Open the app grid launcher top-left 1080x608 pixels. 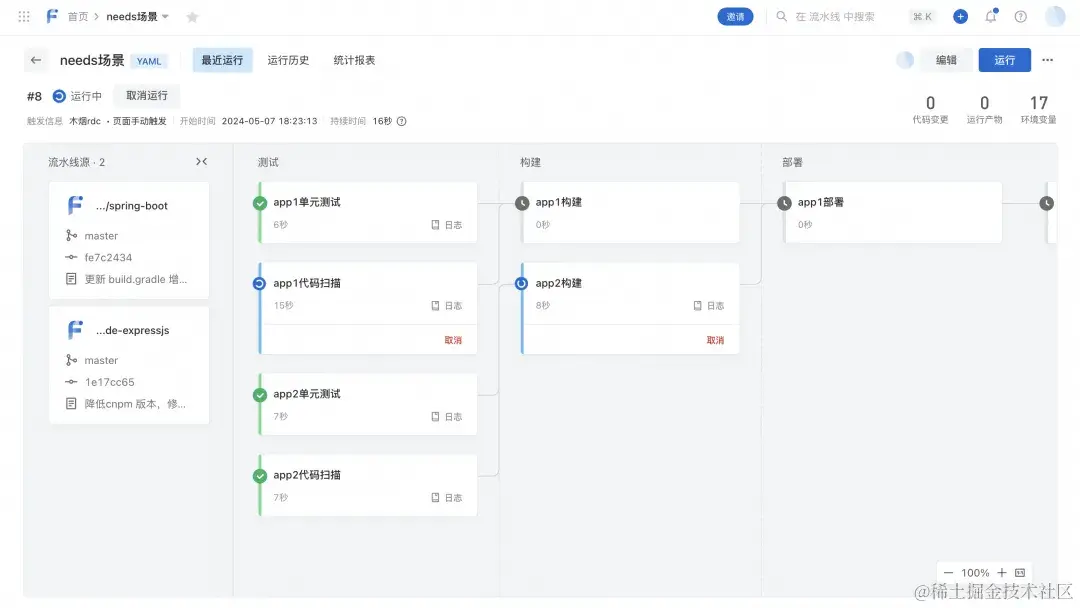(x=24, y=16)
